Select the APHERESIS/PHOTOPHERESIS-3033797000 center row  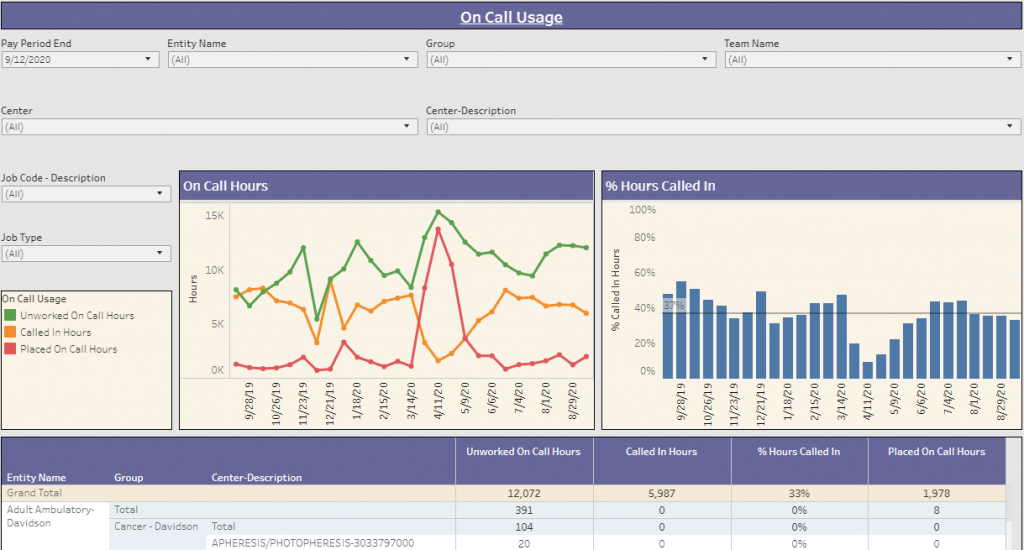pos(312,543)
